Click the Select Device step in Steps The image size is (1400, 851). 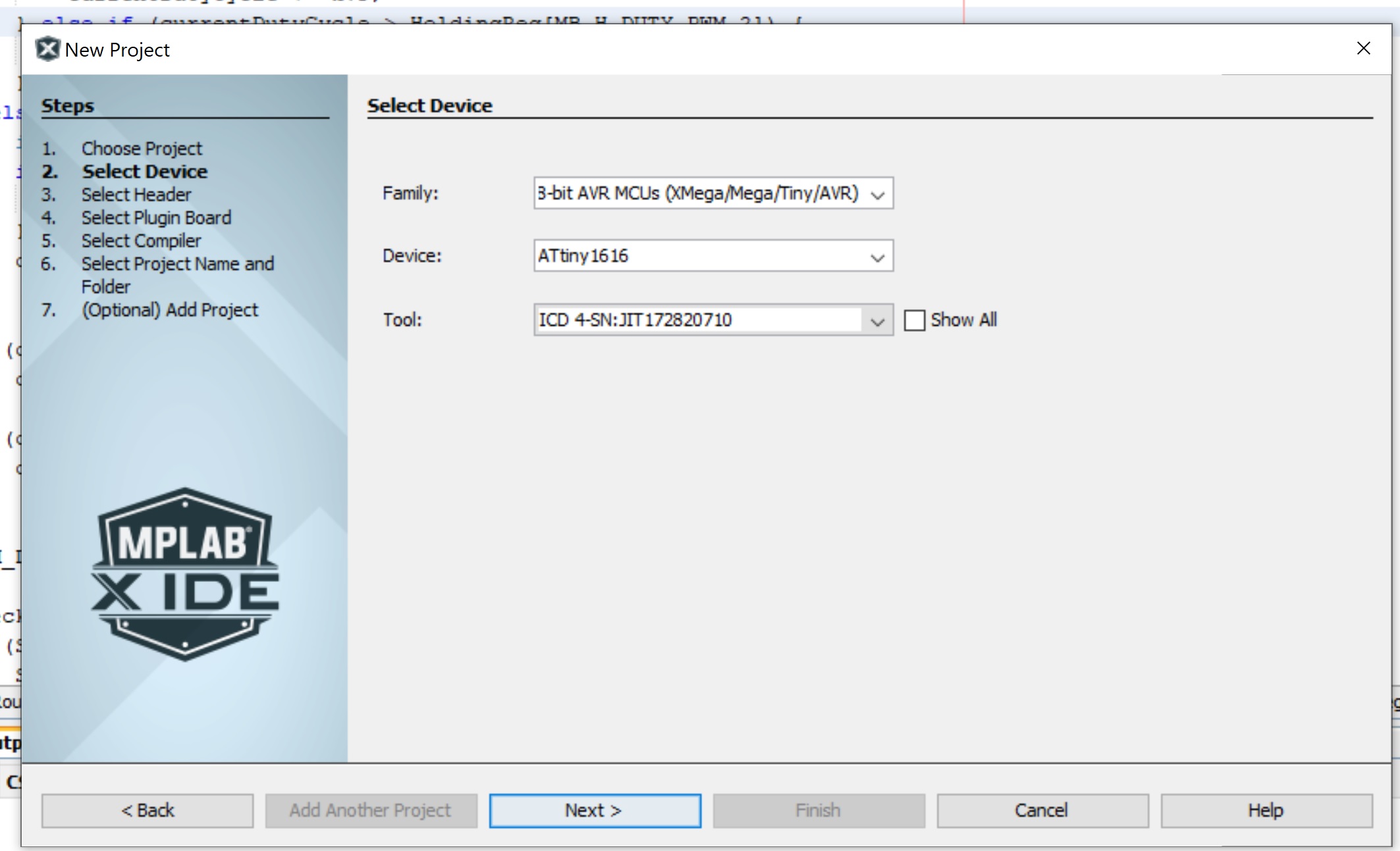[145, 172]
